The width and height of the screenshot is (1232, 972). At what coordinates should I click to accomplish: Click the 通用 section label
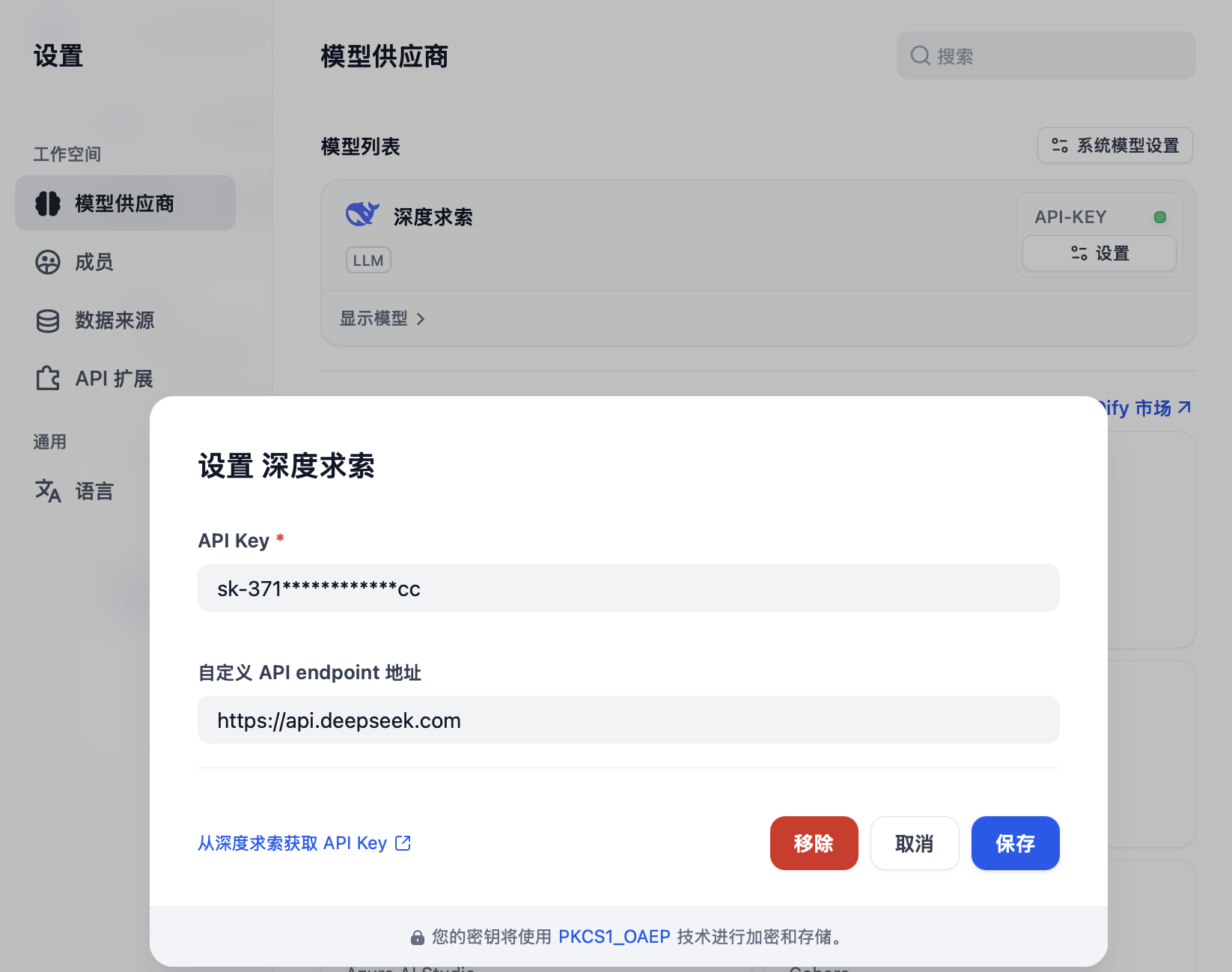point(49,442)
